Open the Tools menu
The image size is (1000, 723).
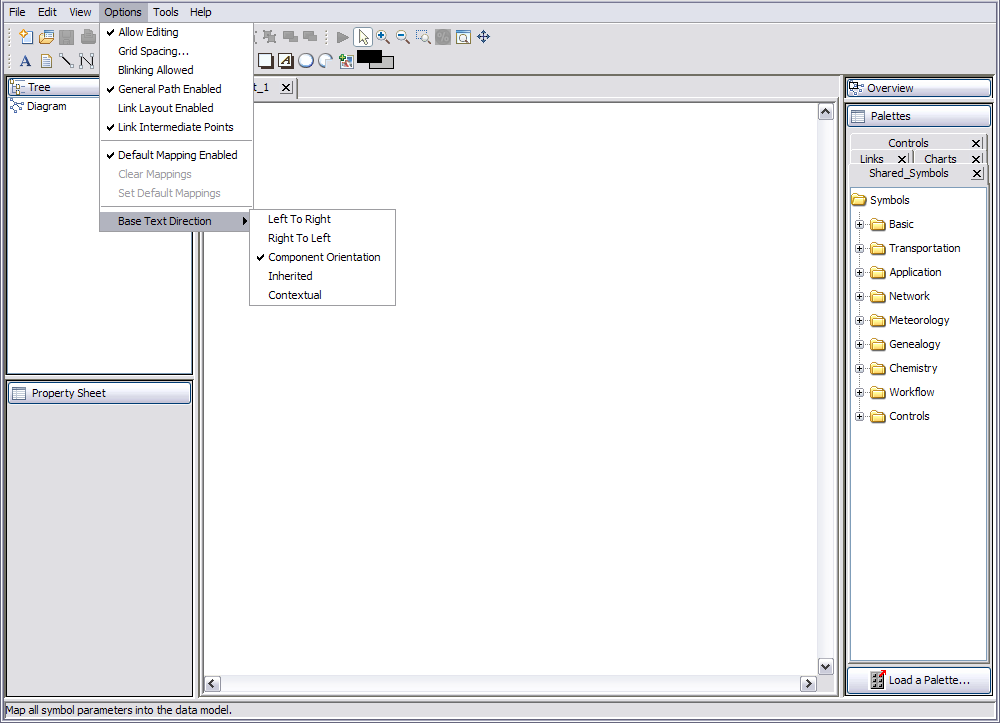pyautogui.click(x=166, y=12)
